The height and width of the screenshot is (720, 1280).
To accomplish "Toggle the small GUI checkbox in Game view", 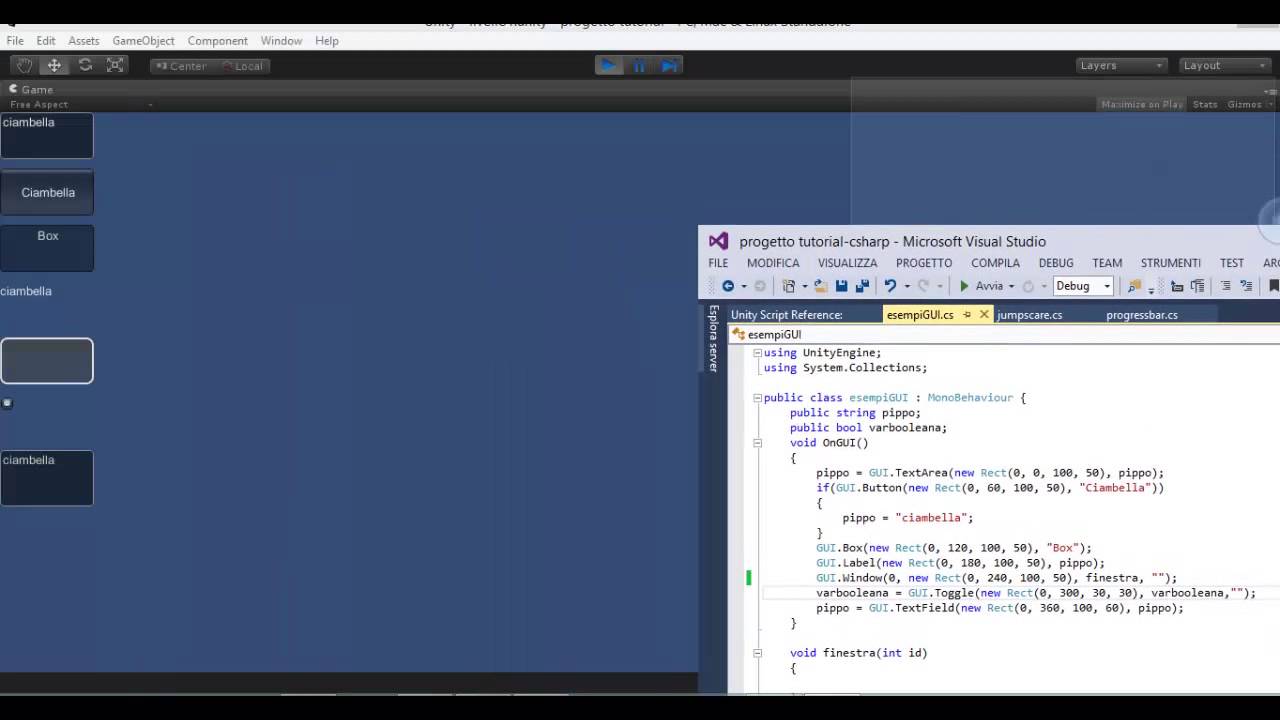I will 7,403.
